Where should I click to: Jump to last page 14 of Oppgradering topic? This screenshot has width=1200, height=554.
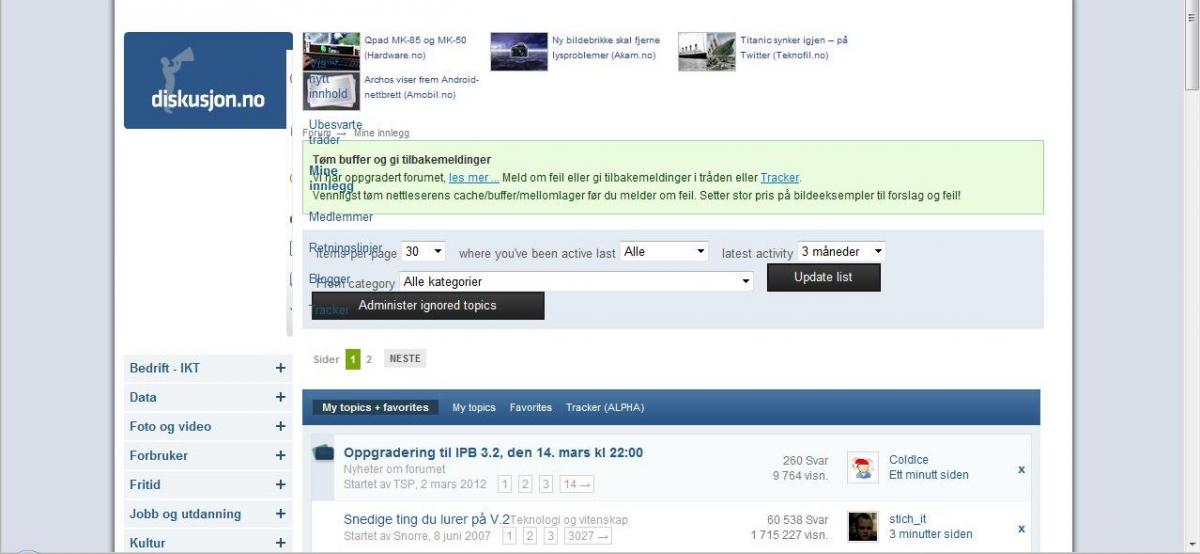tap(577, 484)
